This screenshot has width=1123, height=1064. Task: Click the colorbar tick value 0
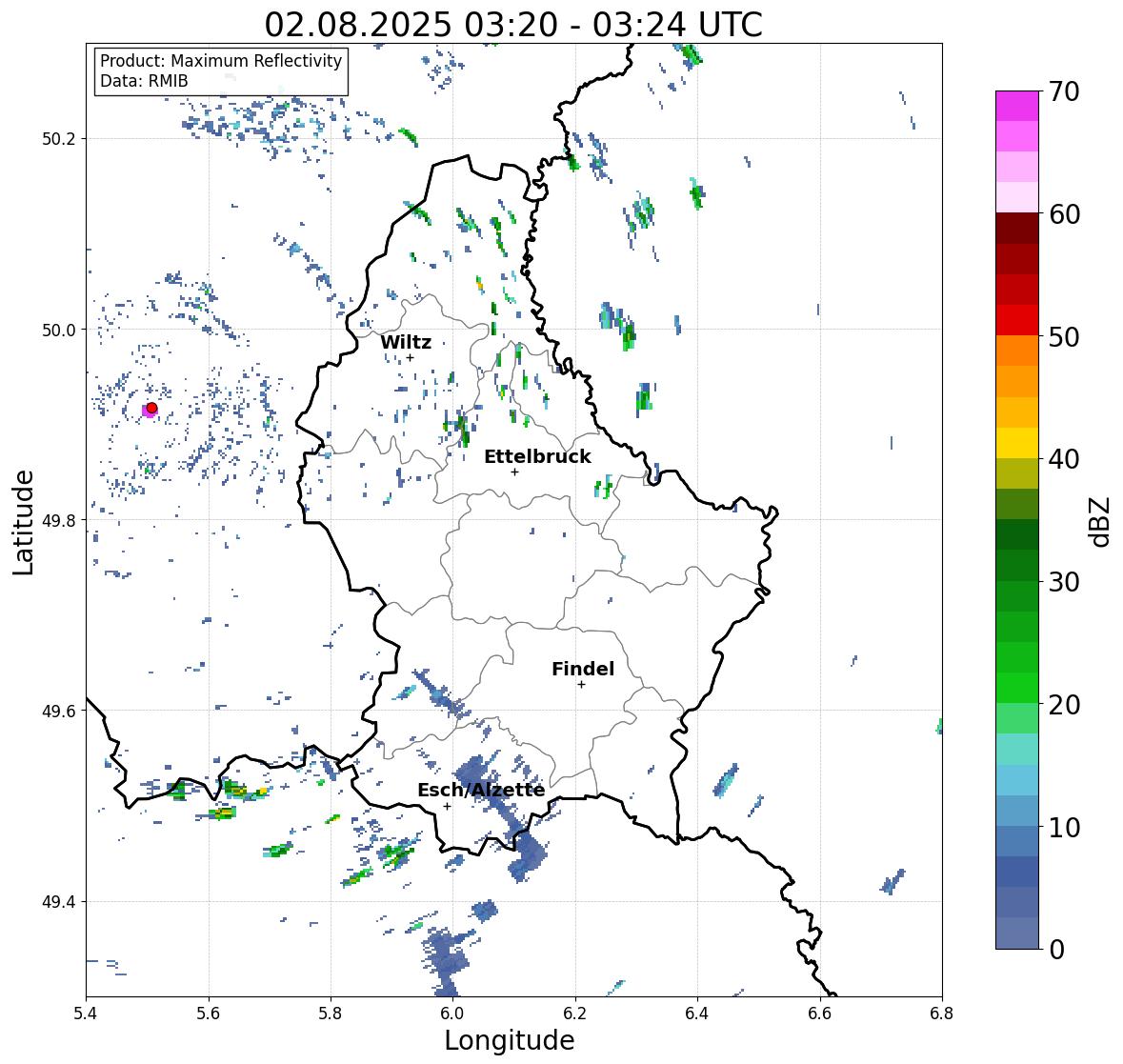point(1056,950)
